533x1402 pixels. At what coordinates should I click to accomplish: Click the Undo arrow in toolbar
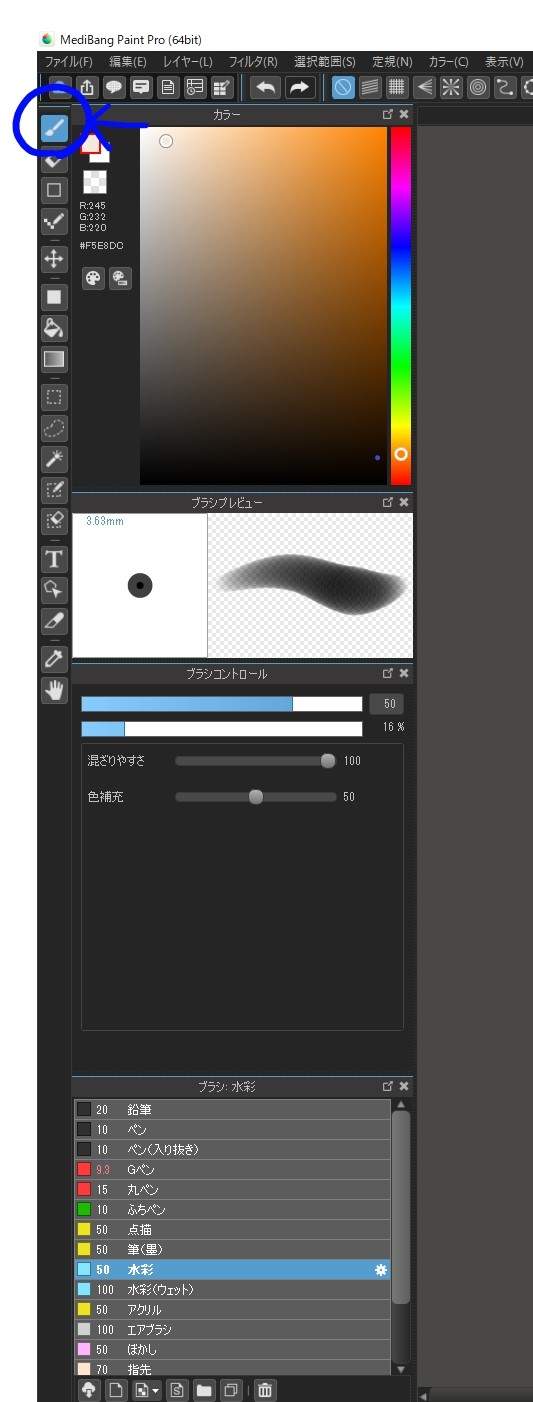click(265, 87)
